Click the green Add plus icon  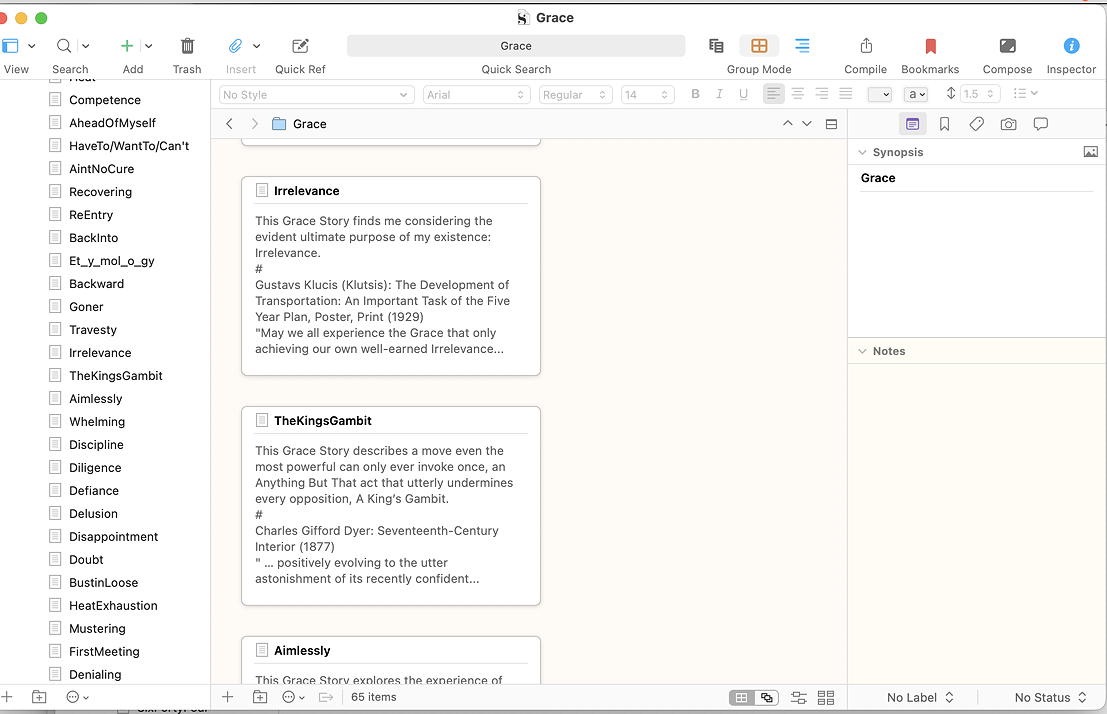[x=127, y=46]
